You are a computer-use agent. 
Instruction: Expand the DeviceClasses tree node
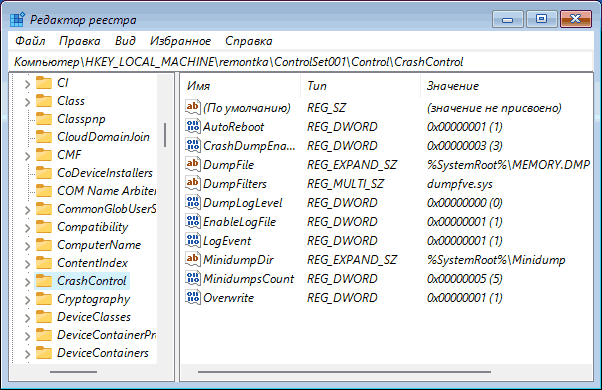tap(27, 318)
